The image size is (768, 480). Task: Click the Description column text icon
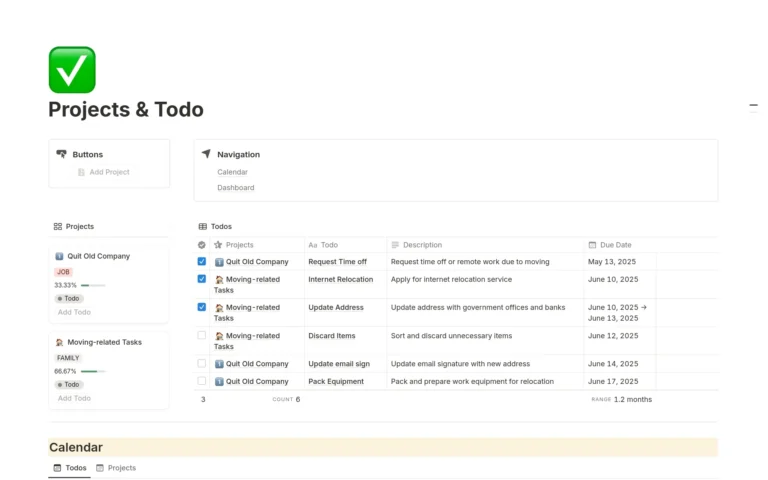click(395, 245)
